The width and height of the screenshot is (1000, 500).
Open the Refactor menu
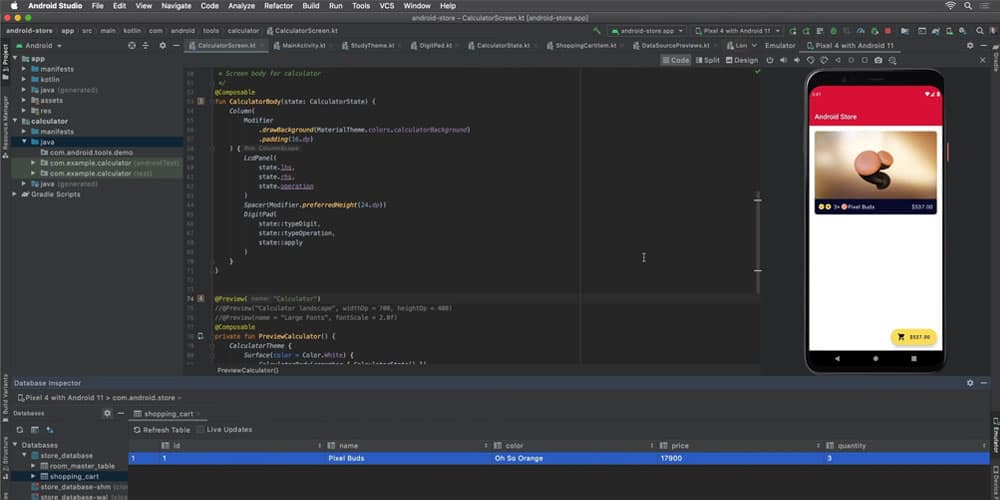tap(278, 6)
